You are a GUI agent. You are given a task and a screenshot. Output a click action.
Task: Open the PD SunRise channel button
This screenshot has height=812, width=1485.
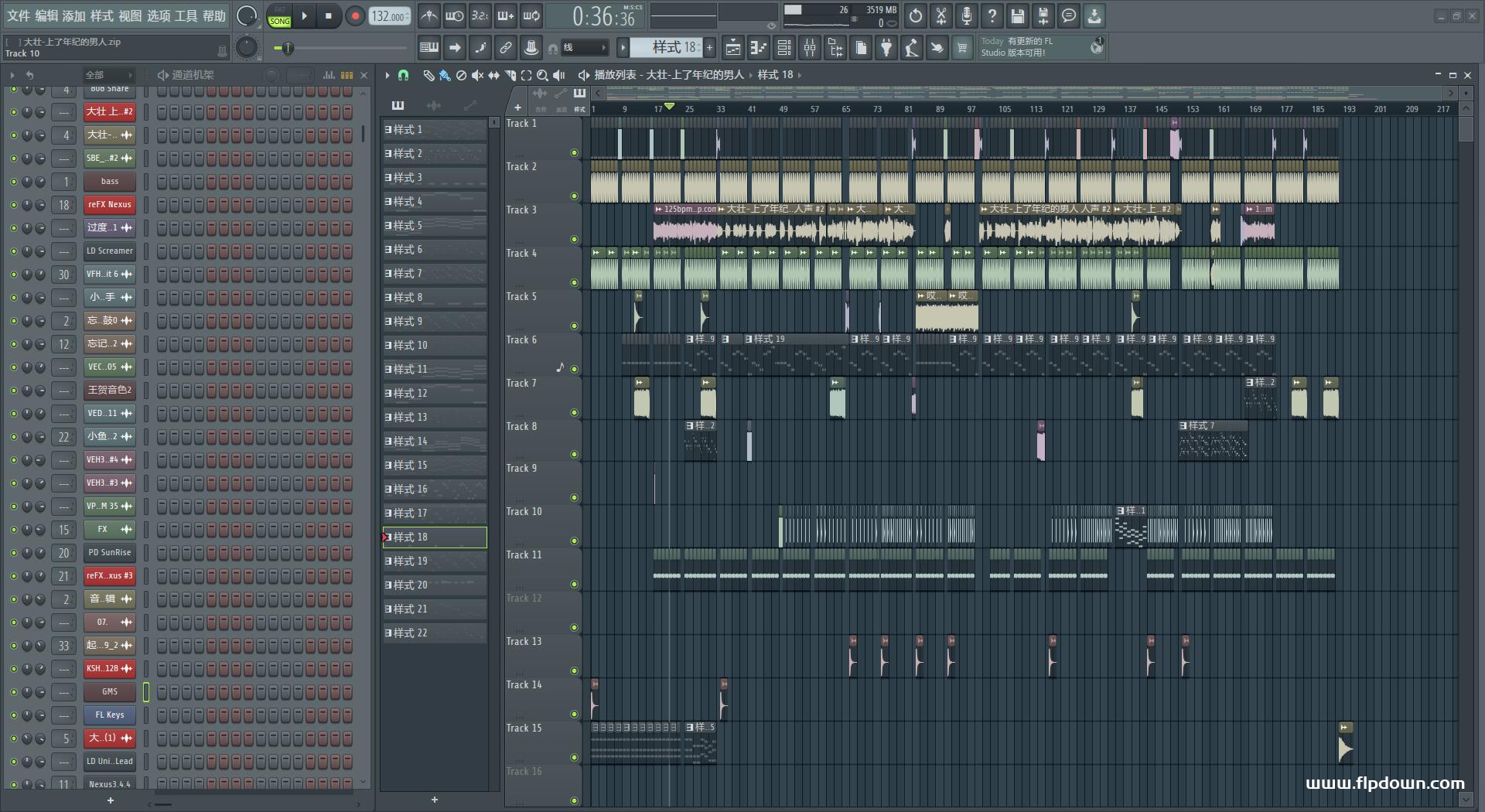(110, 553)
